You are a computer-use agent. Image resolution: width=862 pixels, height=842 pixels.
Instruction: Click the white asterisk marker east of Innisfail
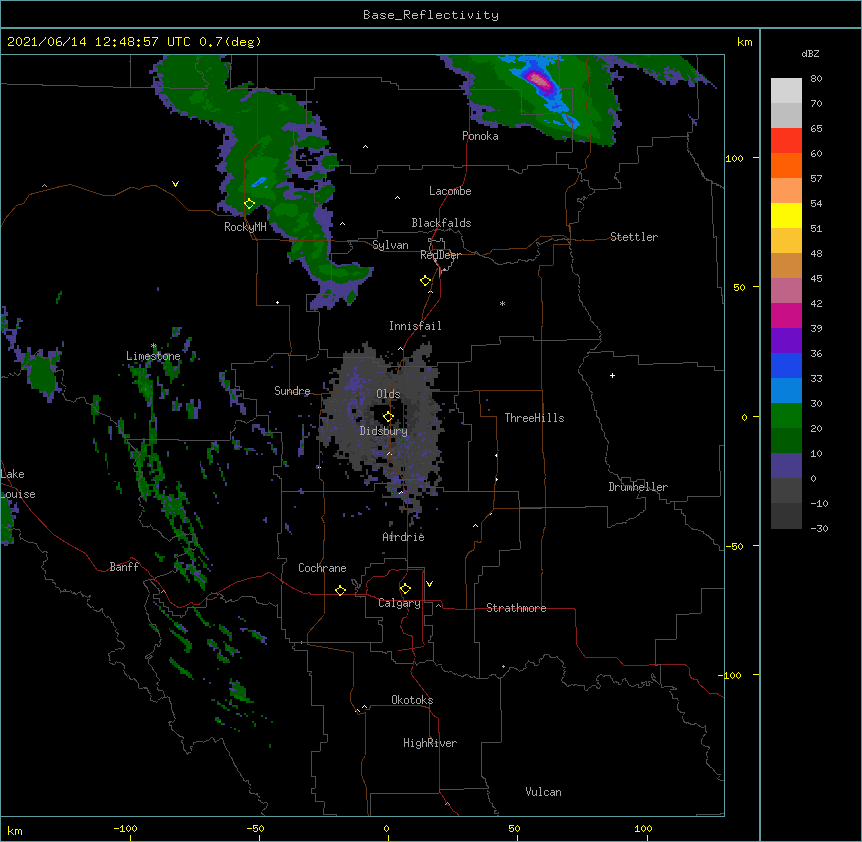click(x=502, y=304)
